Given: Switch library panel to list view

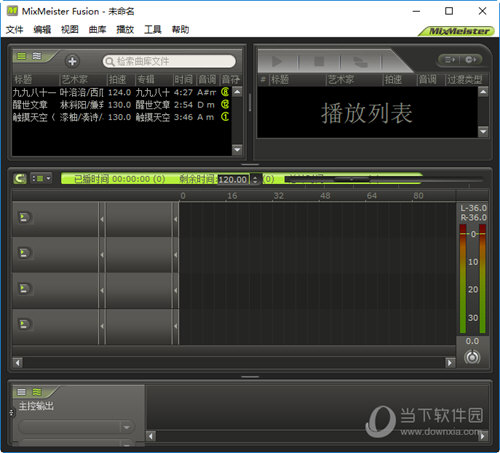Looking at the screenshot, I should tap(21, 56).
